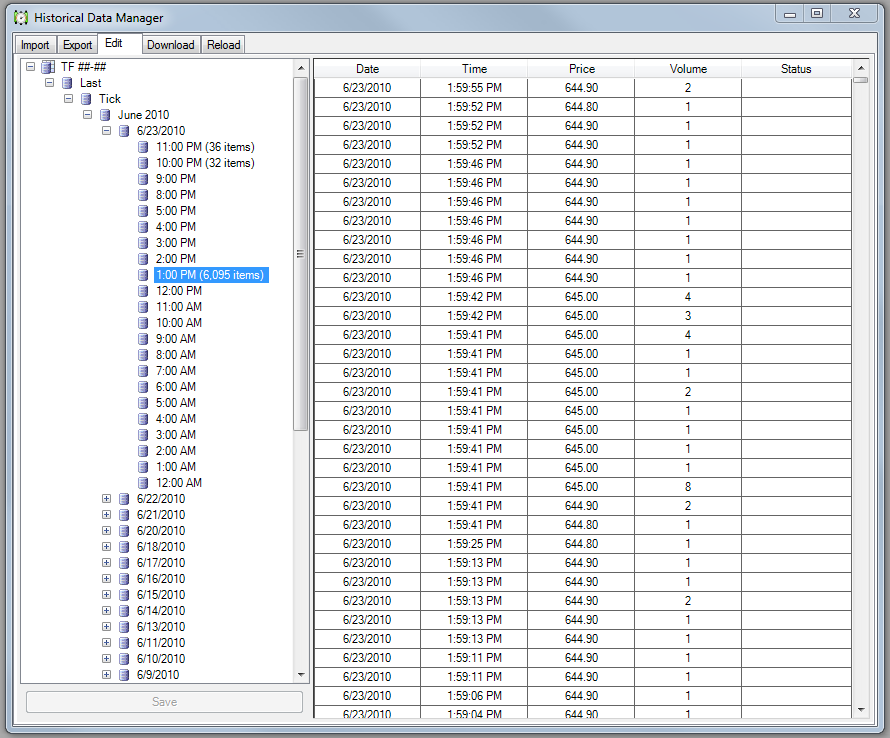
Task: Click the icon beside 1:00 PM (6,095 items)
Action: click(144, 275)
